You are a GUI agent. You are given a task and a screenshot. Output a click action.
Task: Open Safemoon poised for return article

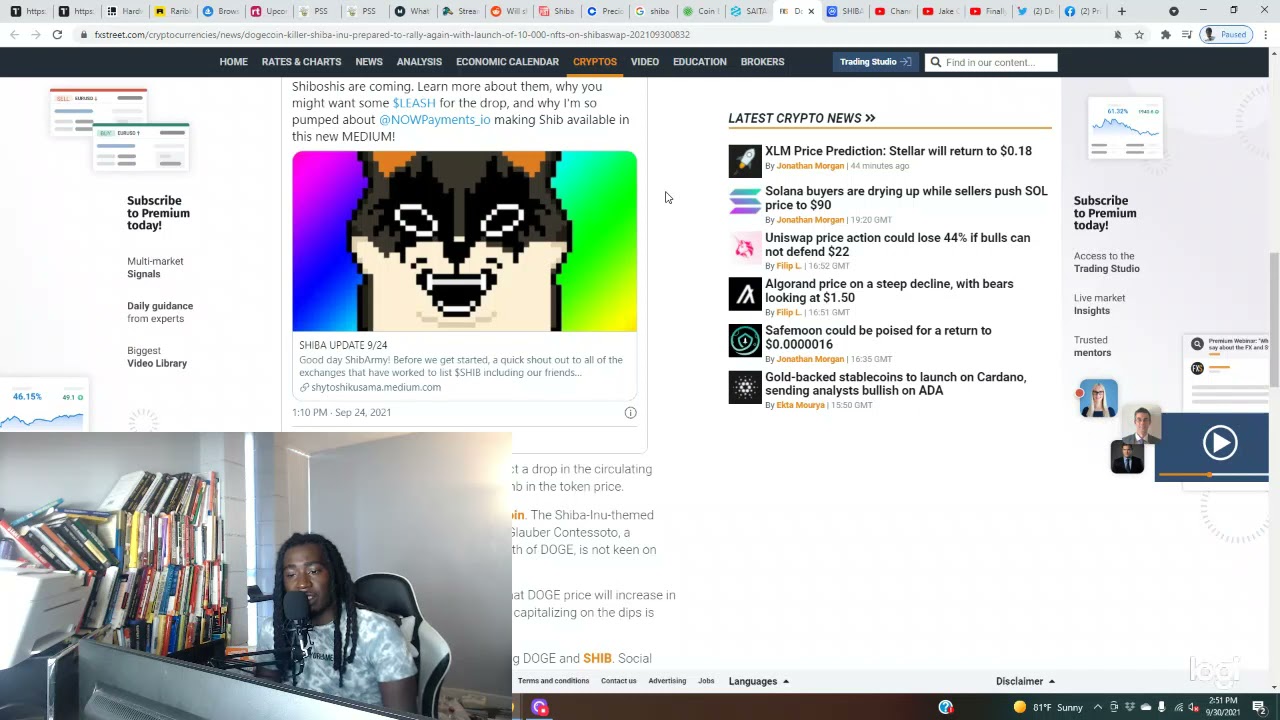tap(878, 337)
